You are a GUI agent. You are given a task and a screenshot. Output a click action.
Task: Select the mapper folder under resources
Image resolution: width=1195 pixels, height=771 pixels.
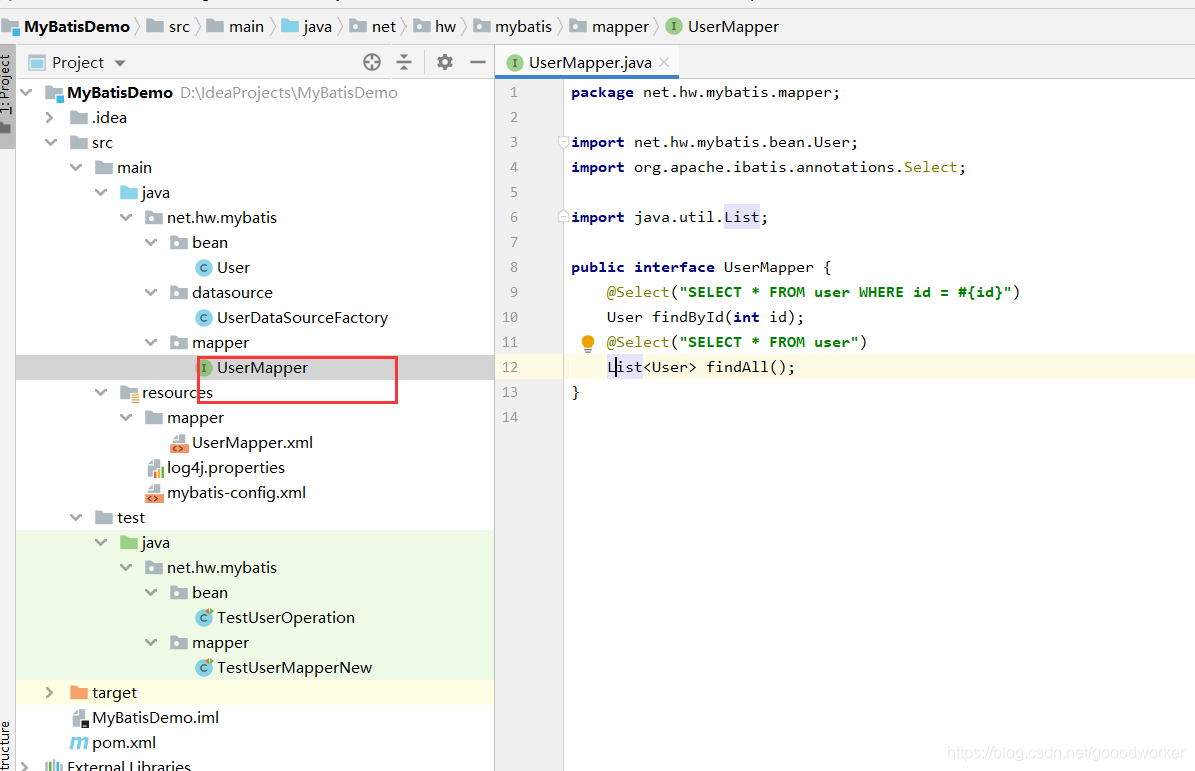[195, 417]
